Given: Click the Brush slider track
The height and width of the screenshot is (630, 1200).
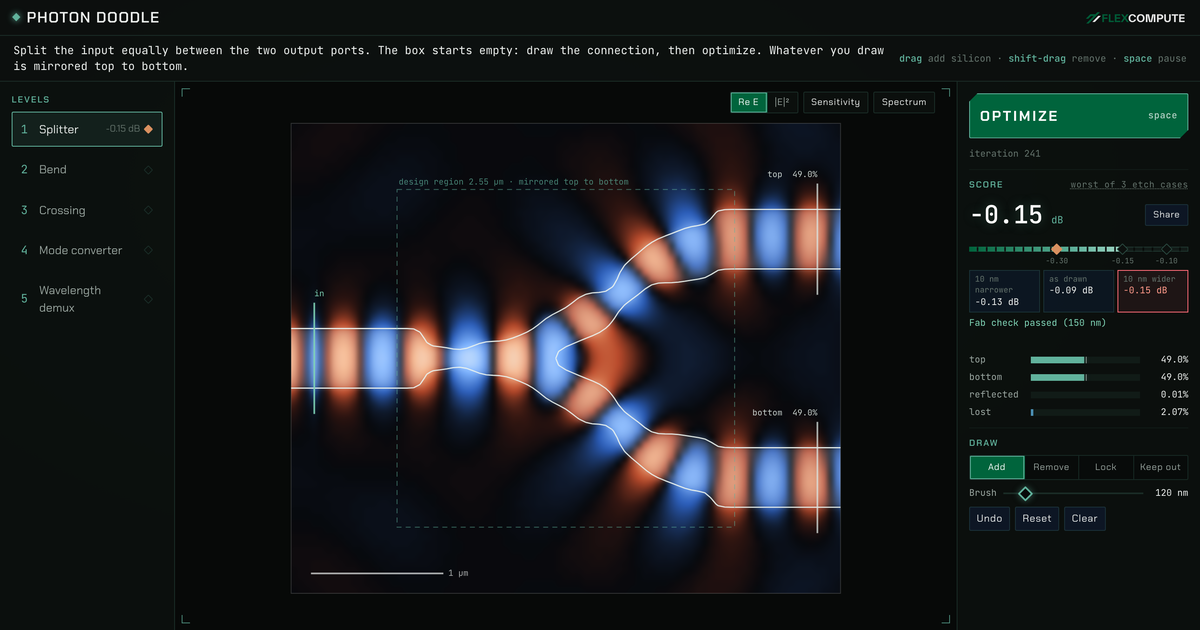Looking at the screenshot, I should [1073, 493].
